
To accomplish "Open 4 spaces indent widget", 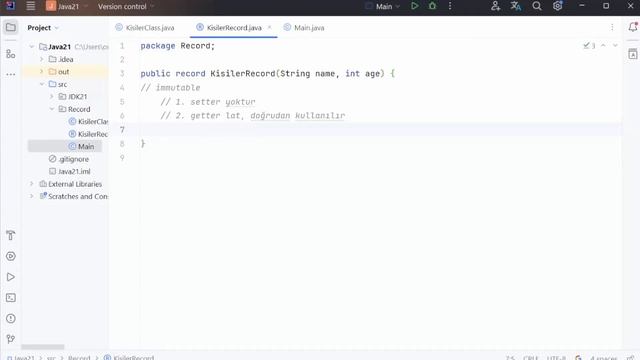I will pyautogui.click(x=604, y=358).
